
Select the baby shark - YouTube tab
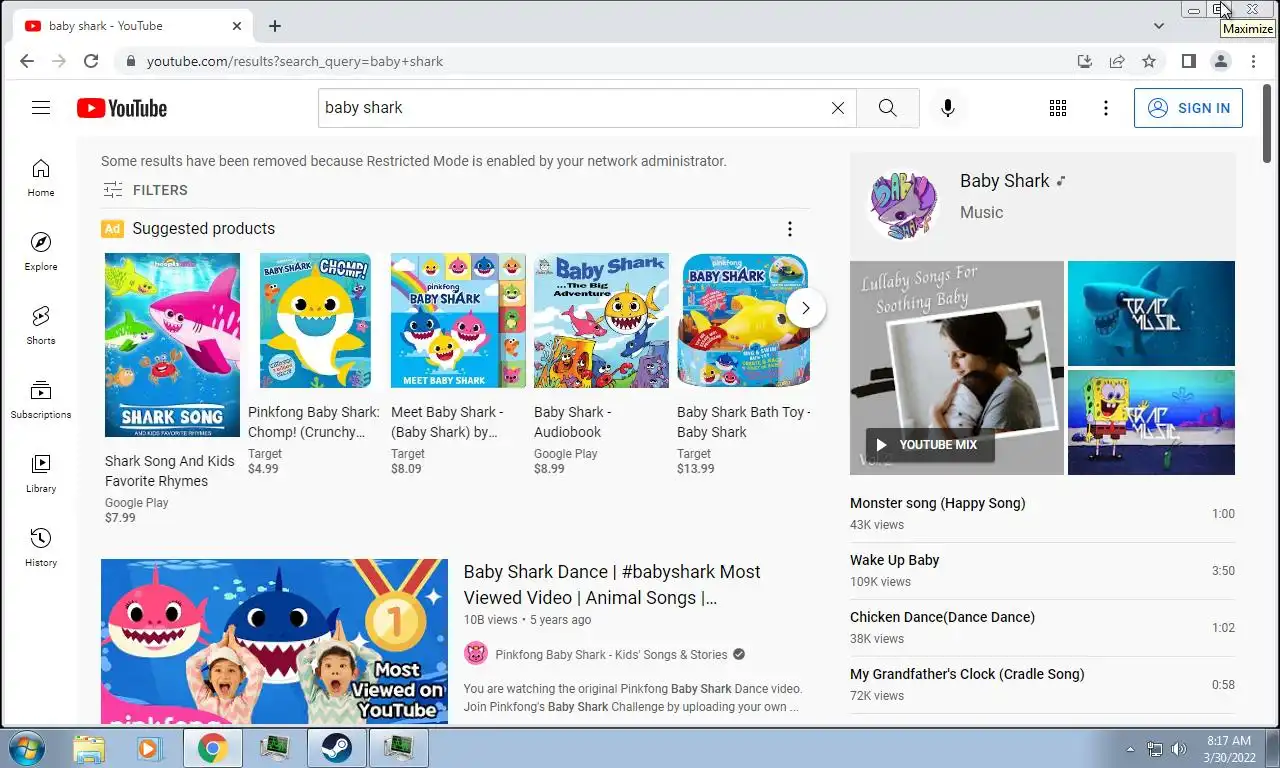click(x=130, y=26)
